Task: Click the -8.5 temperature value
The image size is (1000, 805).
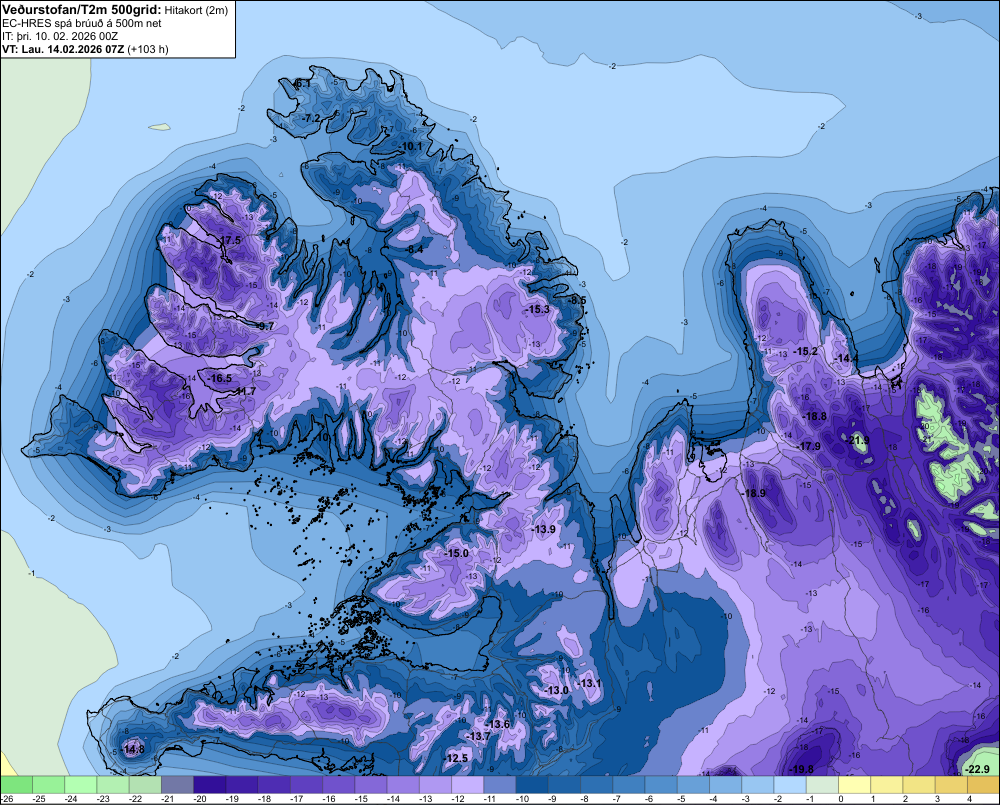Action: [577, 300]
